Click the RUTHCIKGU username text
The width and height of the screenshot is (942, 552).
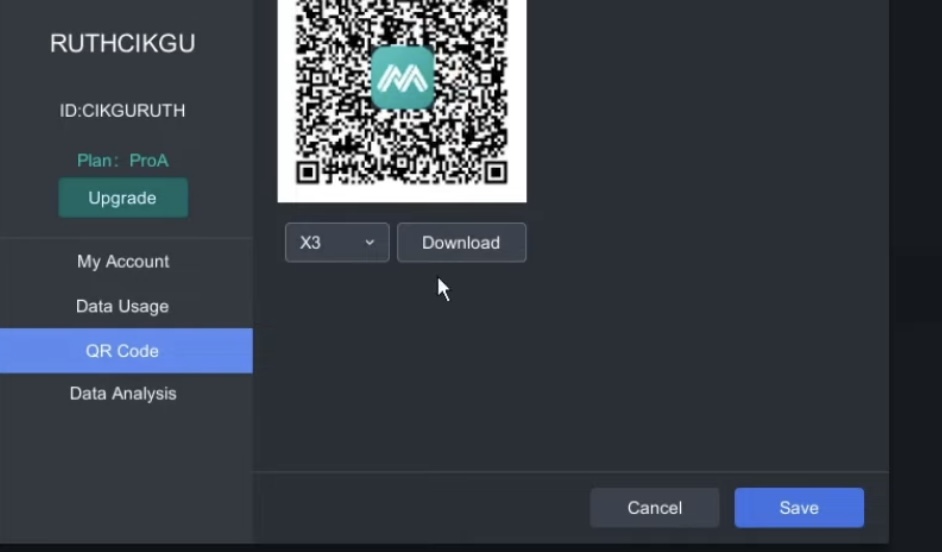tap(123, 43)
